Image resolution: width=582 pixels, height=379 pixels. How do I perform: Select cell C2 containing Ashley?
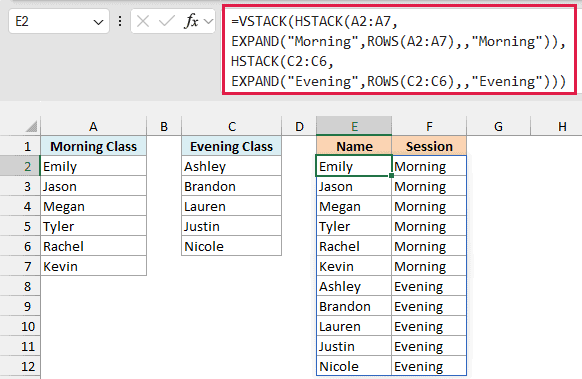[232, 166]
